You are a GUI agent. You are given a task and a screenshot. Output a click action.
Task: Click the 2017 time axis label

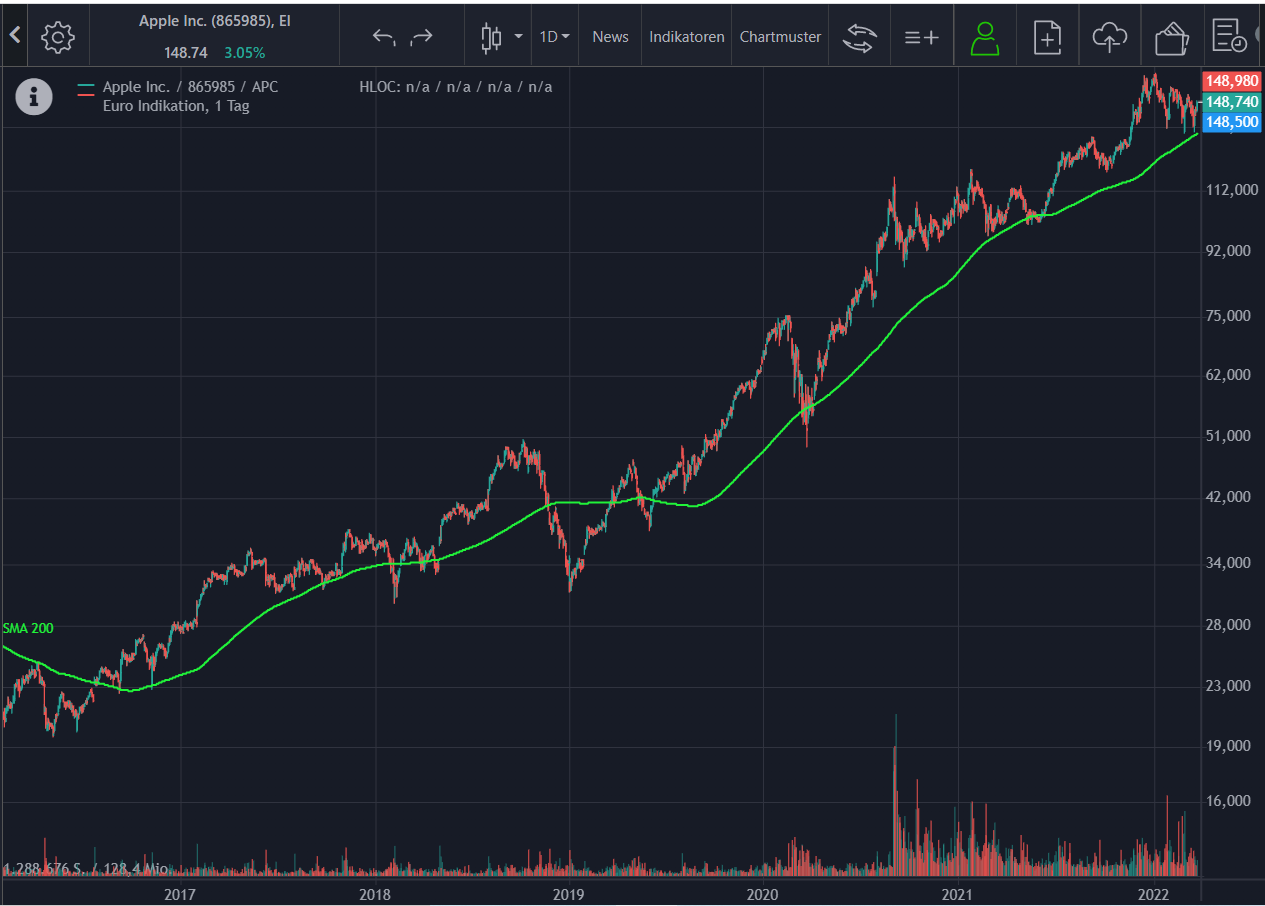(x=179, y=893)
